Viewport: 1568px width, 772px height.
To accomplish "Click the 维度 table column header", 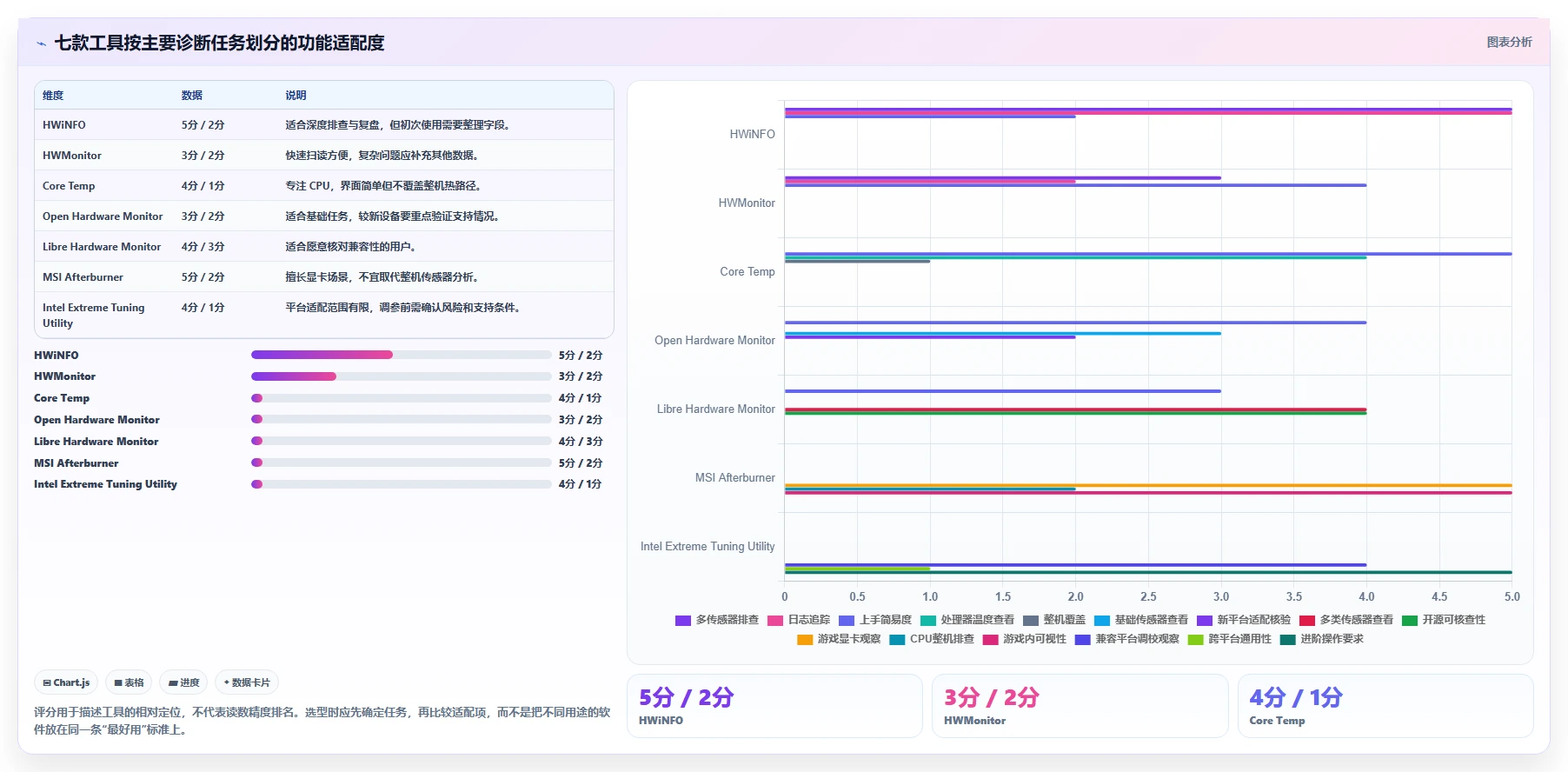I will (53, 96).
